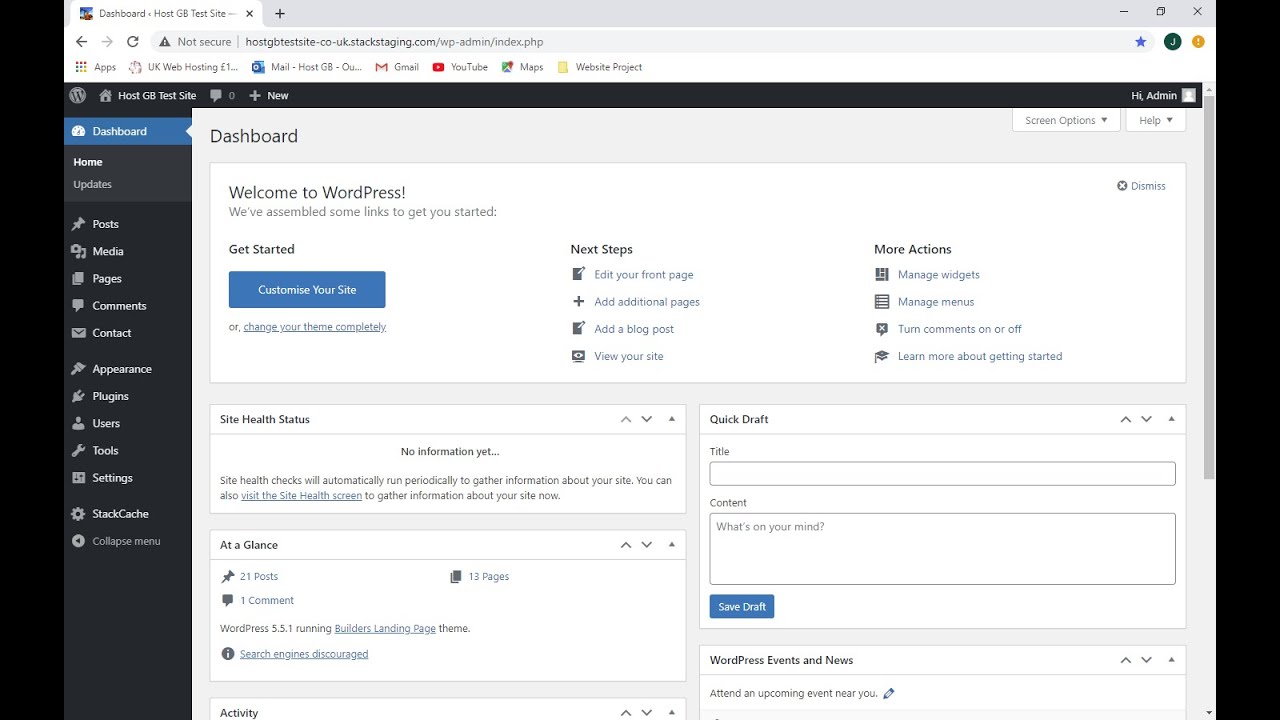
Task: Dismiss the Welcome to WordPress panel
Action: pos(1141,186)
